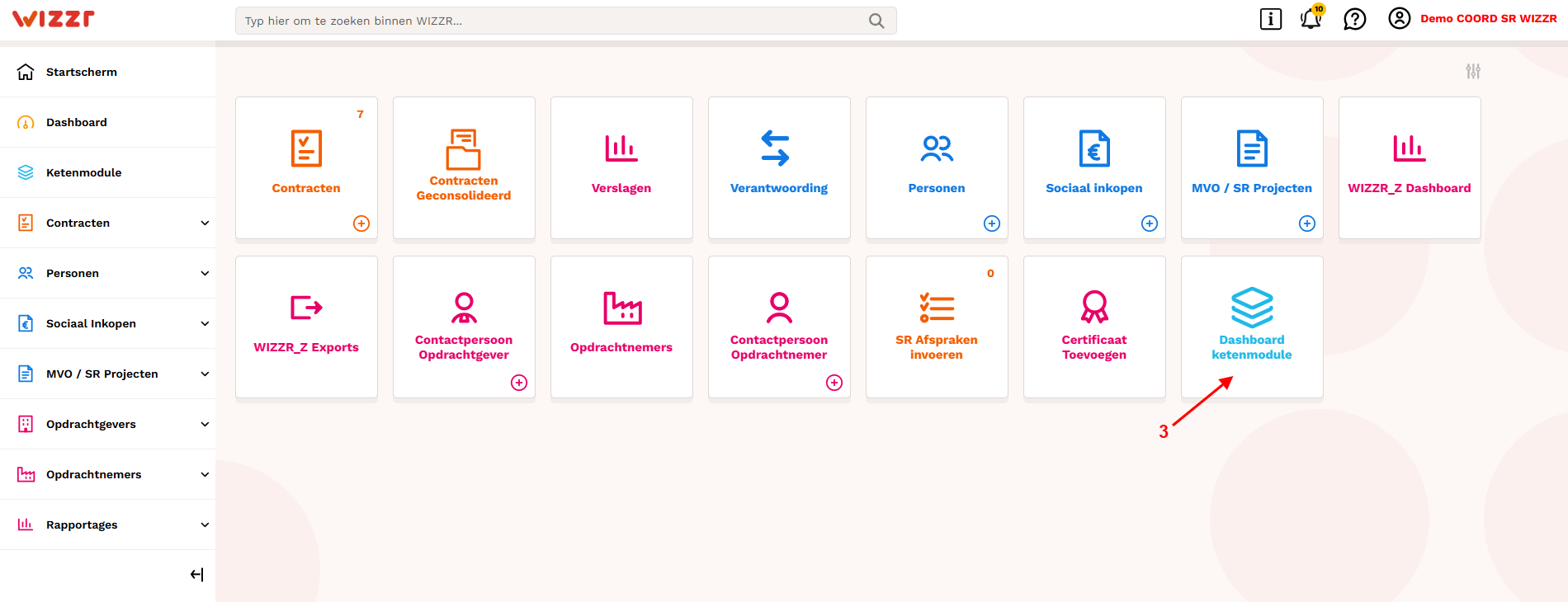
Task: Open the Contactpersoon Opdrachtgever tile
Action: pyautogui.click(x=464, y=327)
